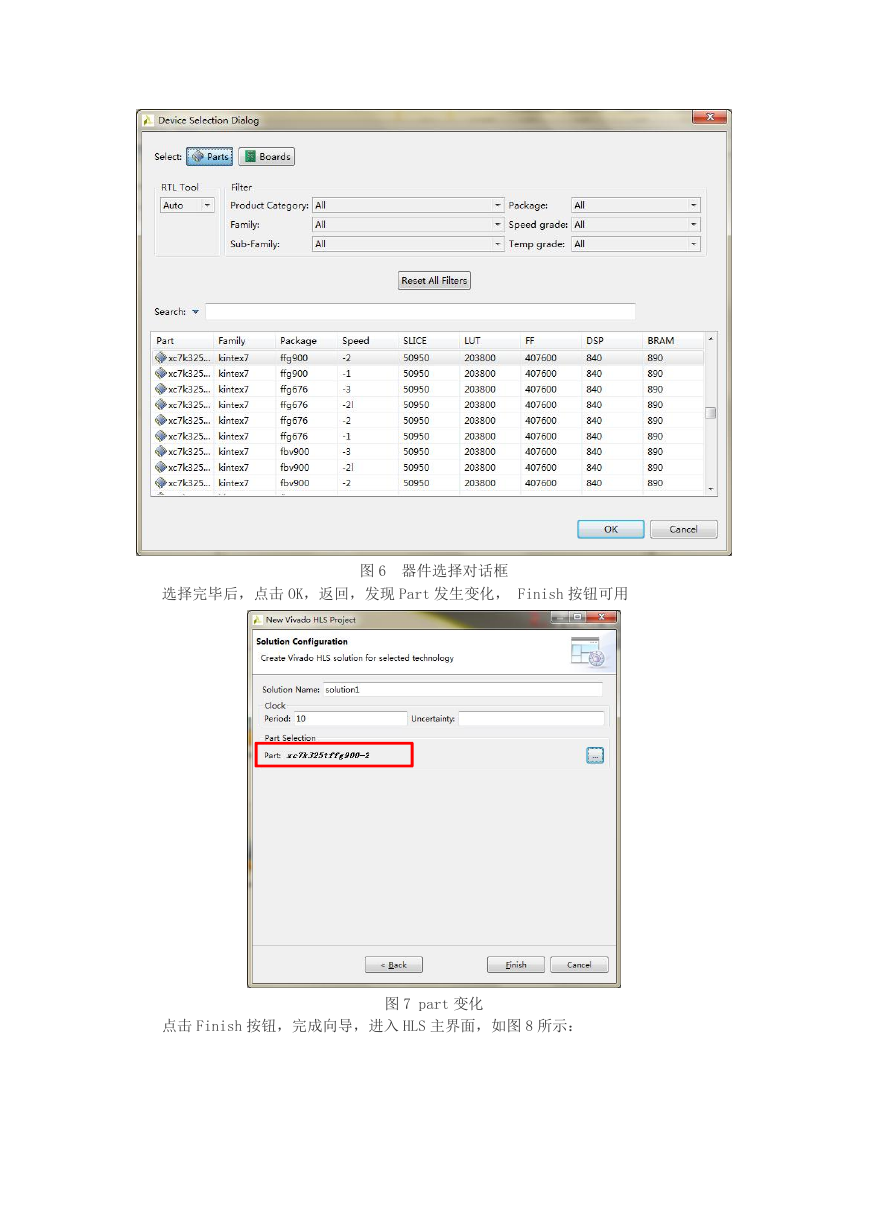Focus the Solution Name field
Image resolution: width=869 pixels, height=1228 pixels.
(463, 689)
